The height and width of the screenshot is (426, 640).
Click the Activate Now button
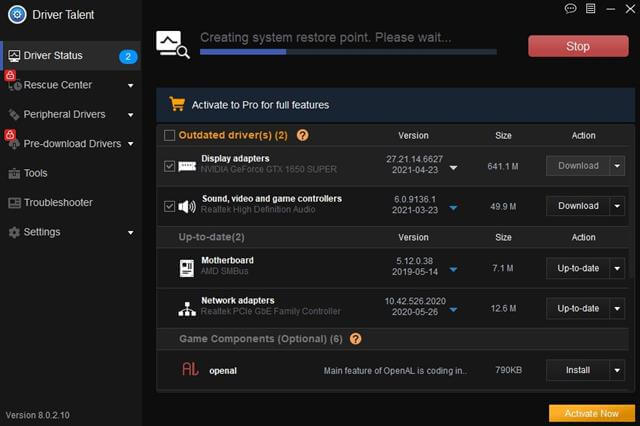[592, 413]
